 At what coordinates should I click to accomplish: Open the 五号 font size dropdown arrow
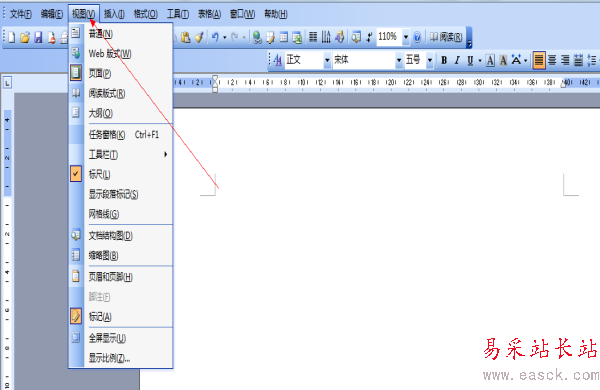pos(430,60)
